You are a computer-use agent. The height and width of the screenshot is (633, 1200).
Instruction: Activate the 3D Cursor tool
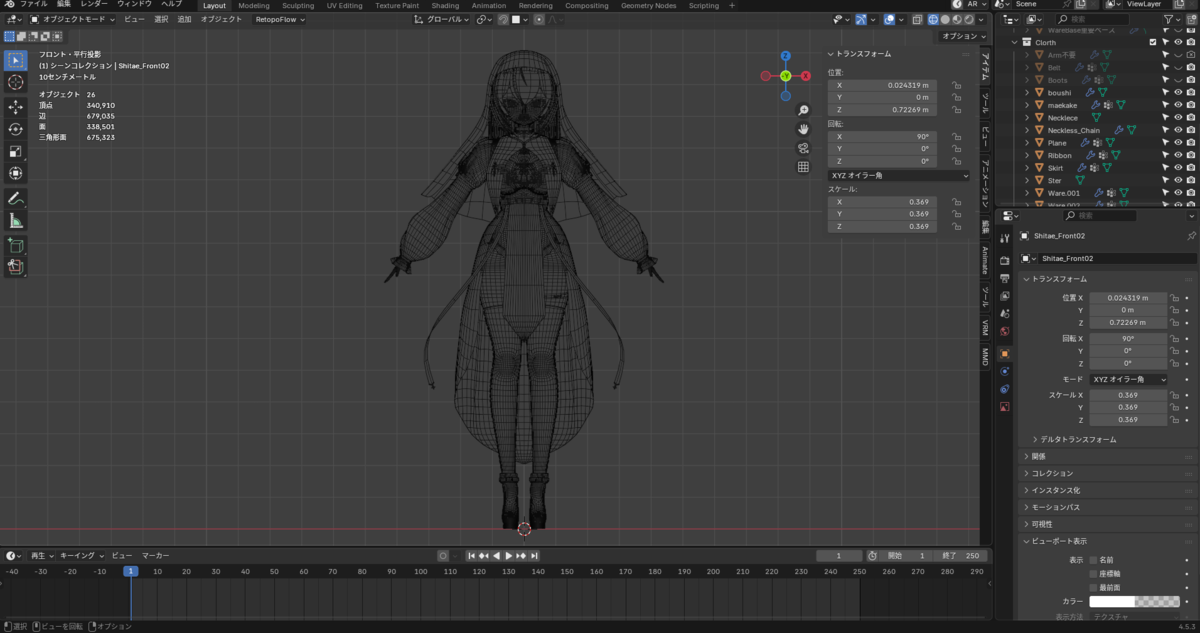pyautogui.click(x=16, y=82)
